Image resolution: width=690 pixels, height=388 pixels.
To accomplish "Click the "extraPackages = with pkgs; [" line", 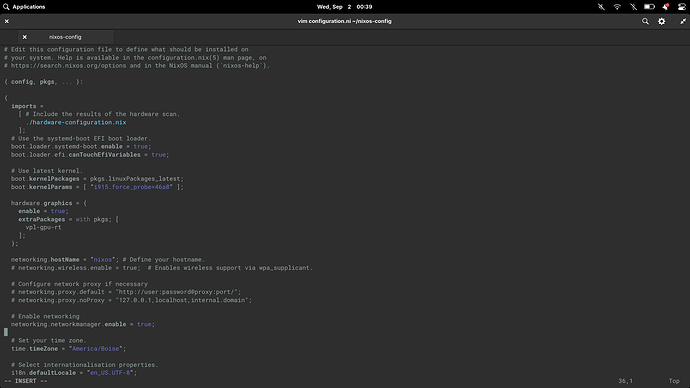I will pos(68,220).
